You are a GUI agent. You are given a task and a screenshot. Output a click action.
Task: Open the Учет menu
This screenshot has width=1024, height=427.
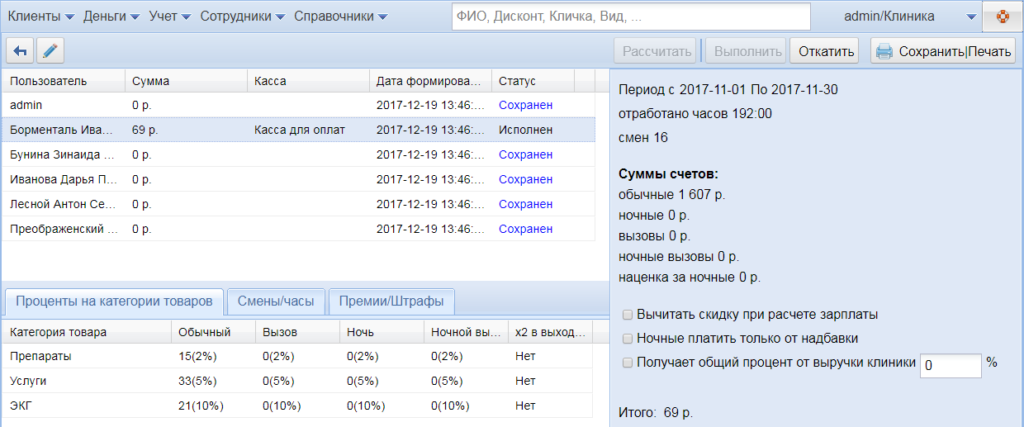pyautogui.click(x=169, y=17)
